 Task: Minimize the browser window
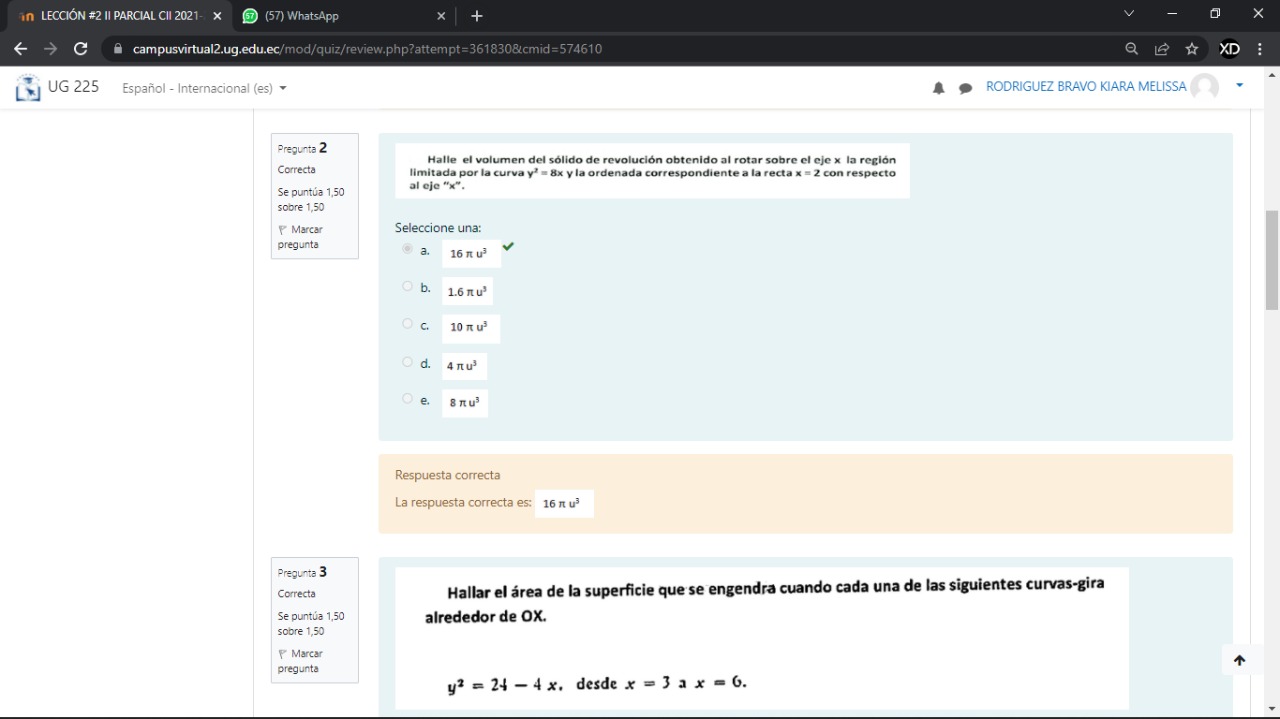click(1172, 14)
